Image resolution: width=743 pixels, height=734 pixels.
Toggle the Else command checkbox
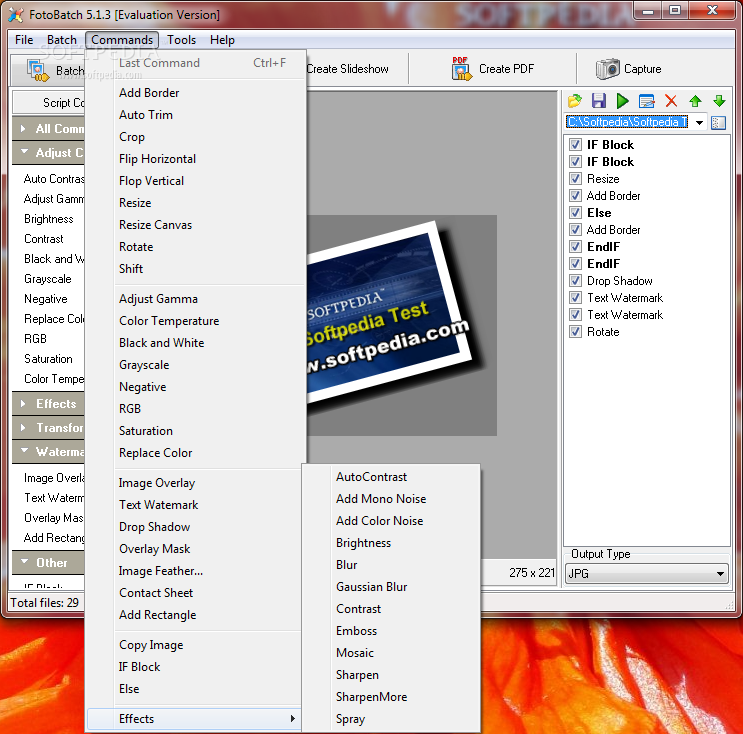pos(575,213)
